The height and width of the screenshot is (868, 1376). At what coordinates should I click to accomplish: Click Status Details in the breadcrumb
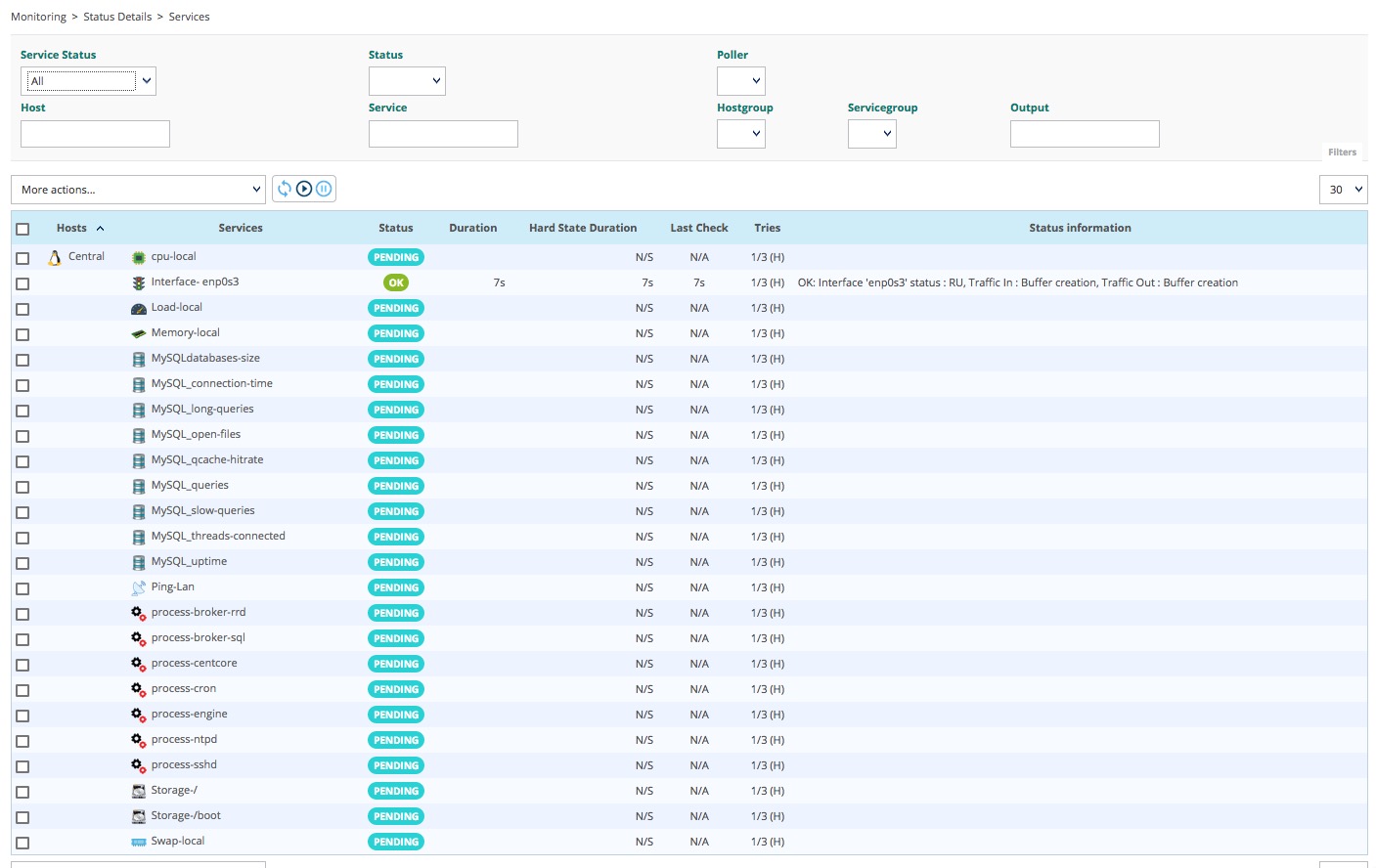(x=117, y=17)
